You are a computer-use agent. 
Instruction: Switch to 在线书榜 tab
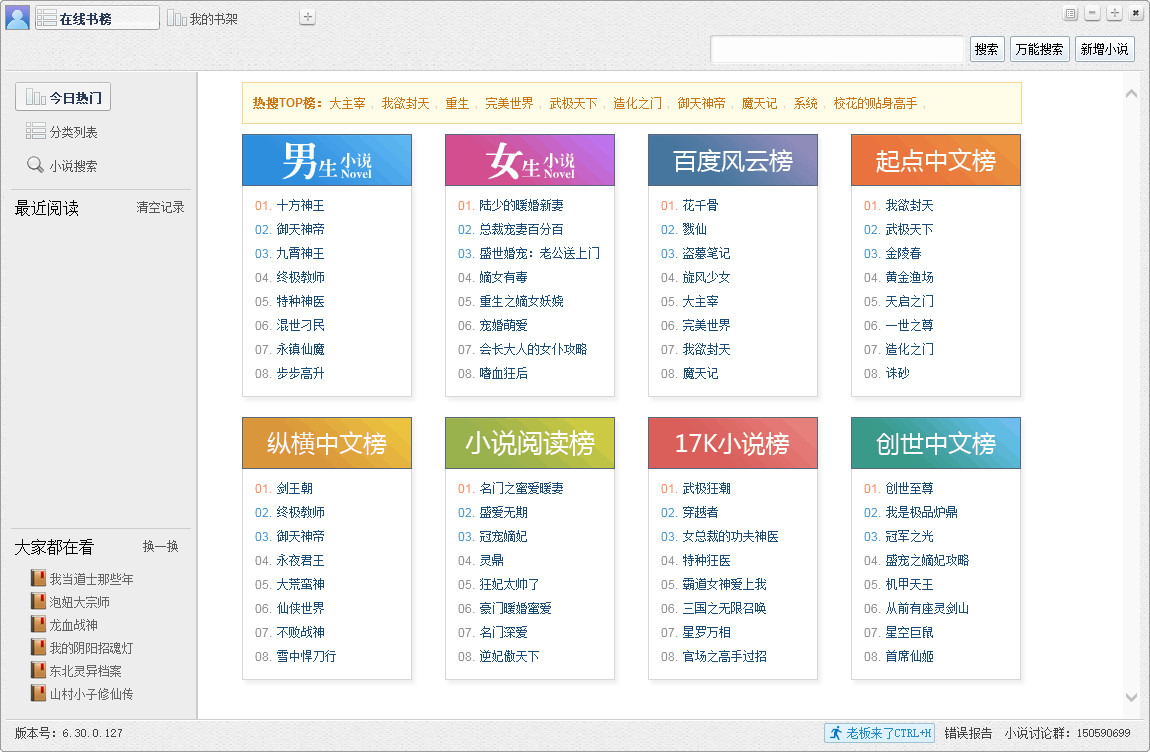point(97,18)
